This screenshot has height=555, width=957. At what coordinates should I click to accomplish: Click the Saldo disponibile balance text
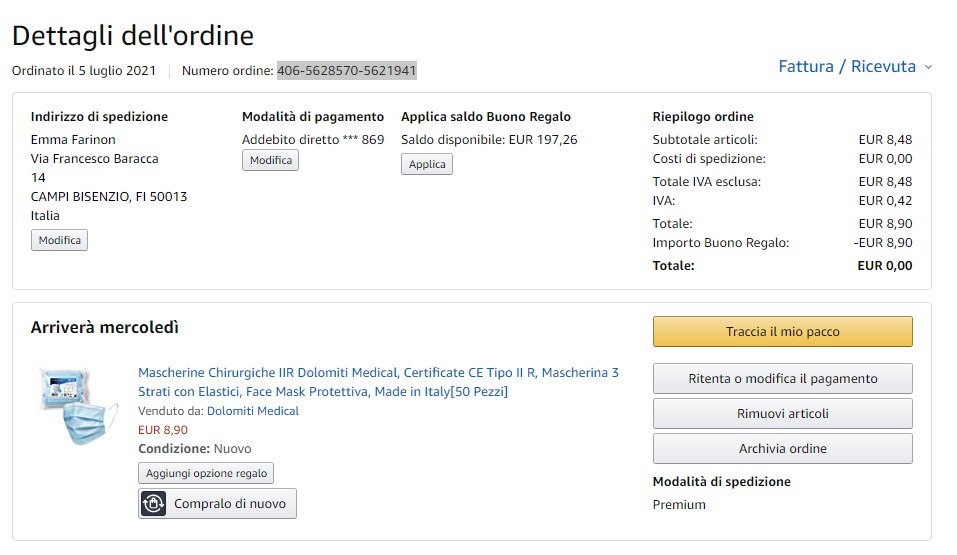coord(489,140)
